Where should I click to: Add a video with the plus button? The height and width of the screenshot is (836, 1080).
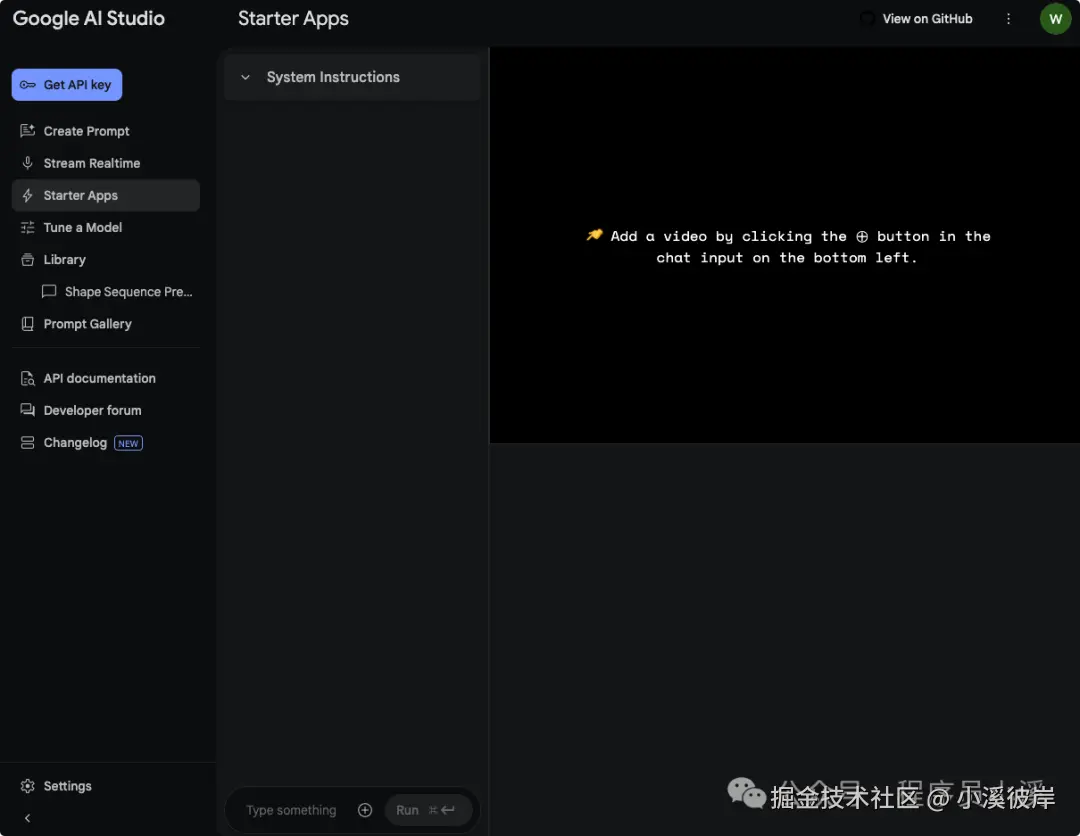pyautogui.click(x=365, y=811)
